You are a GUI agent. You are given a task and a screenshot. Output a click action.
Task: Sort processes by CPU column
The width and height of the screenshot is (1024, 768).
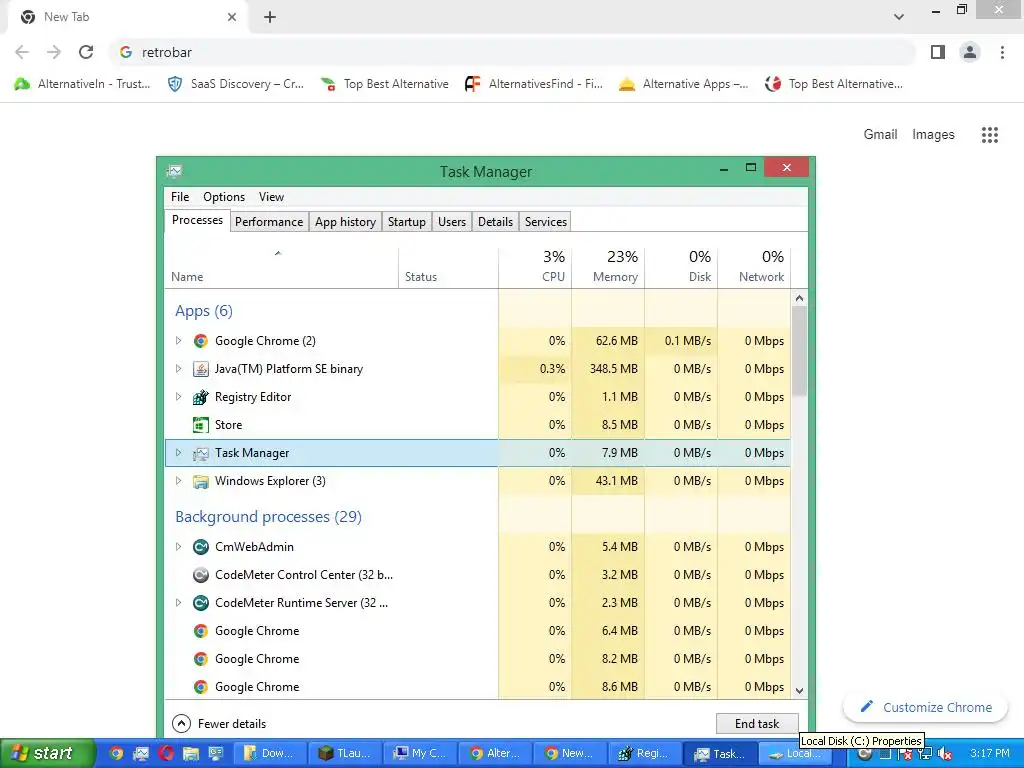tap(535, 268)
